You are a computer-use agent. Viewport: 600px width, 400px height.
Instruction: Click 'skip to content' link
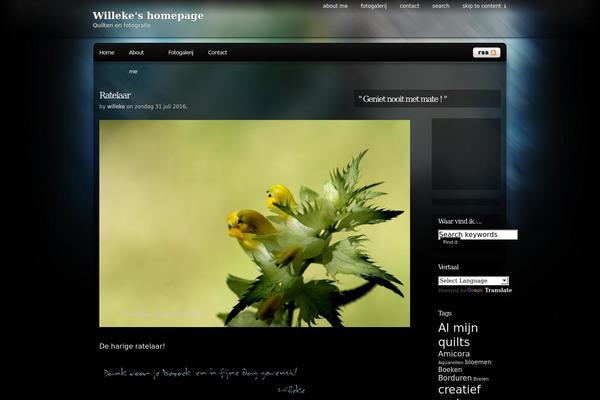point(484,6)
